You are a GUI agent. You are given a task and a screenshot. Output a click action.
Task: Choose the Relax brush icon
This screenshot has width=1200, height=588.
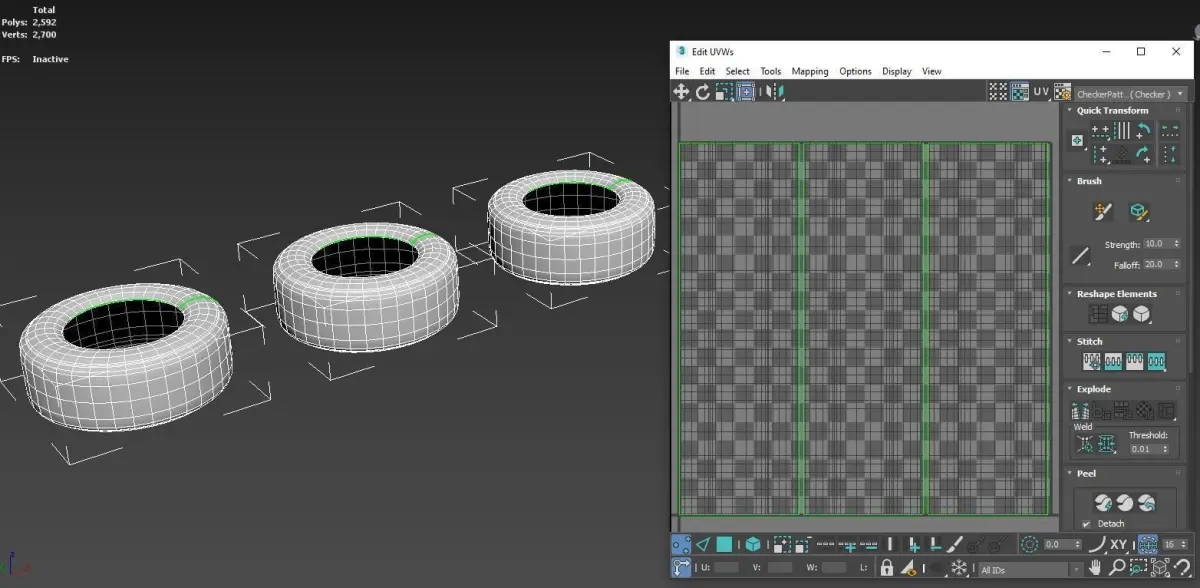pos(1139,211)
